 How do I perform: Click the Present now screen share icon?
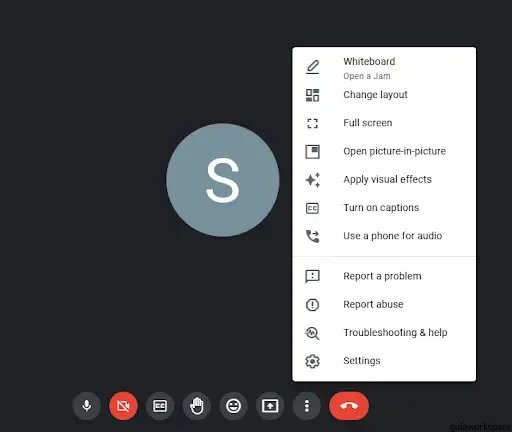coord(270,406)
